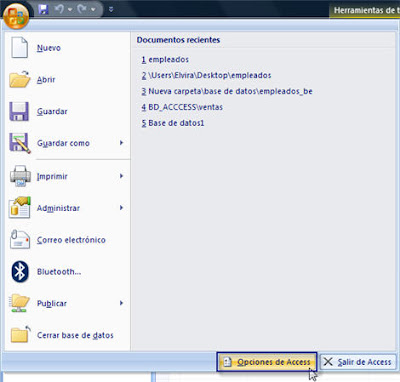
Task: Expand the Guardar como submenu arrow
Action: 121,143
